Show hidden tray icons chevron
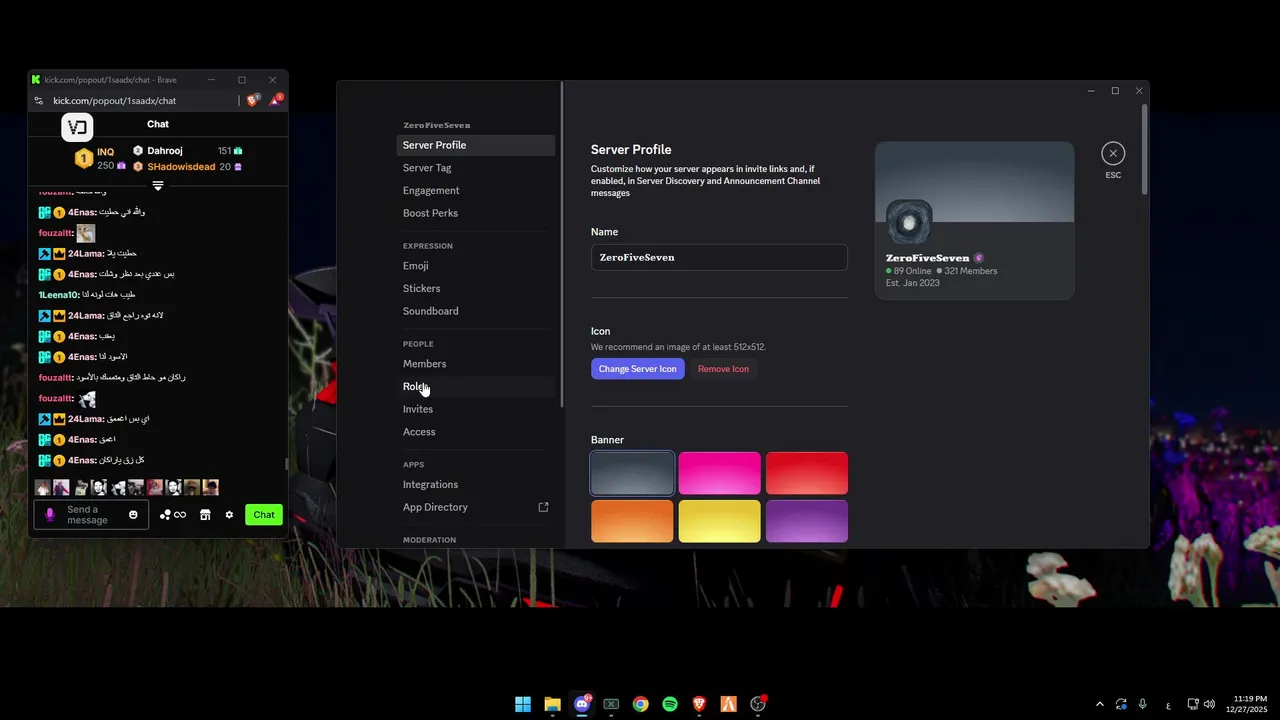The height and width of the screenshot is (720, 1280). (x=1100, y=704)
